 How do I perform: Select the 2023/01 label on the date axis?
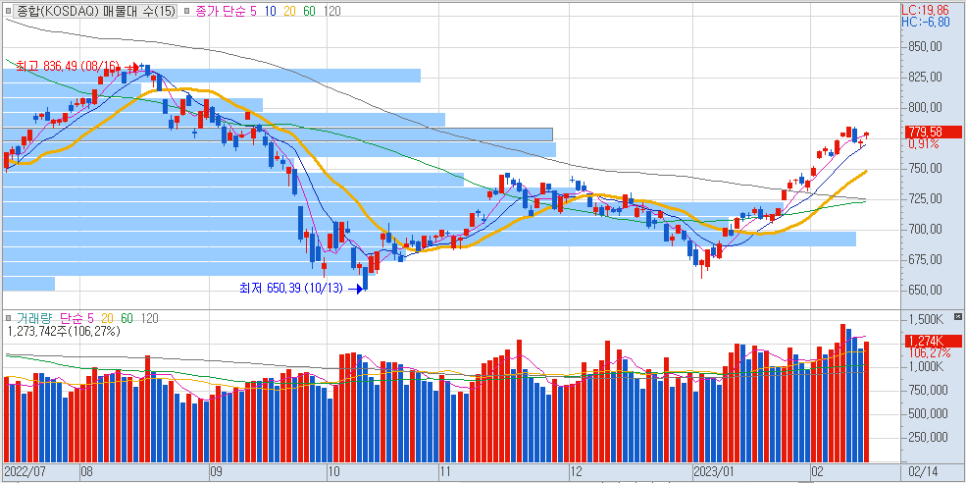(714, 469)
